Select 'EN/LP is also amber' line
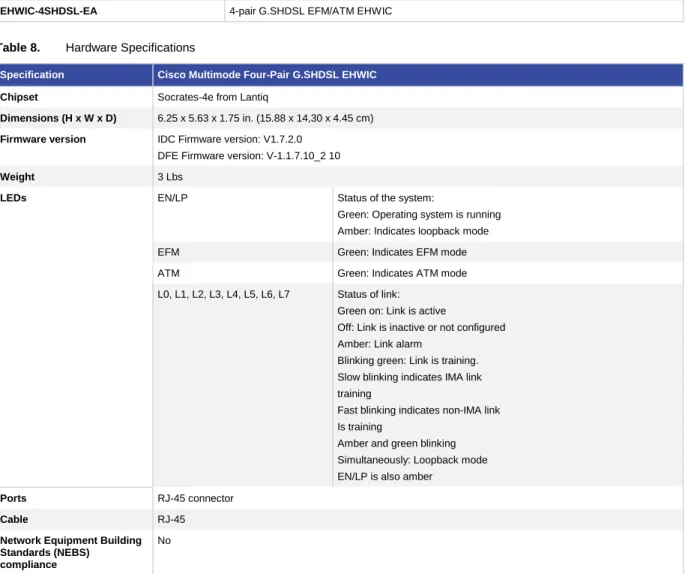The width and height of the screenshot is (685, 574). [x=384, y=477]
